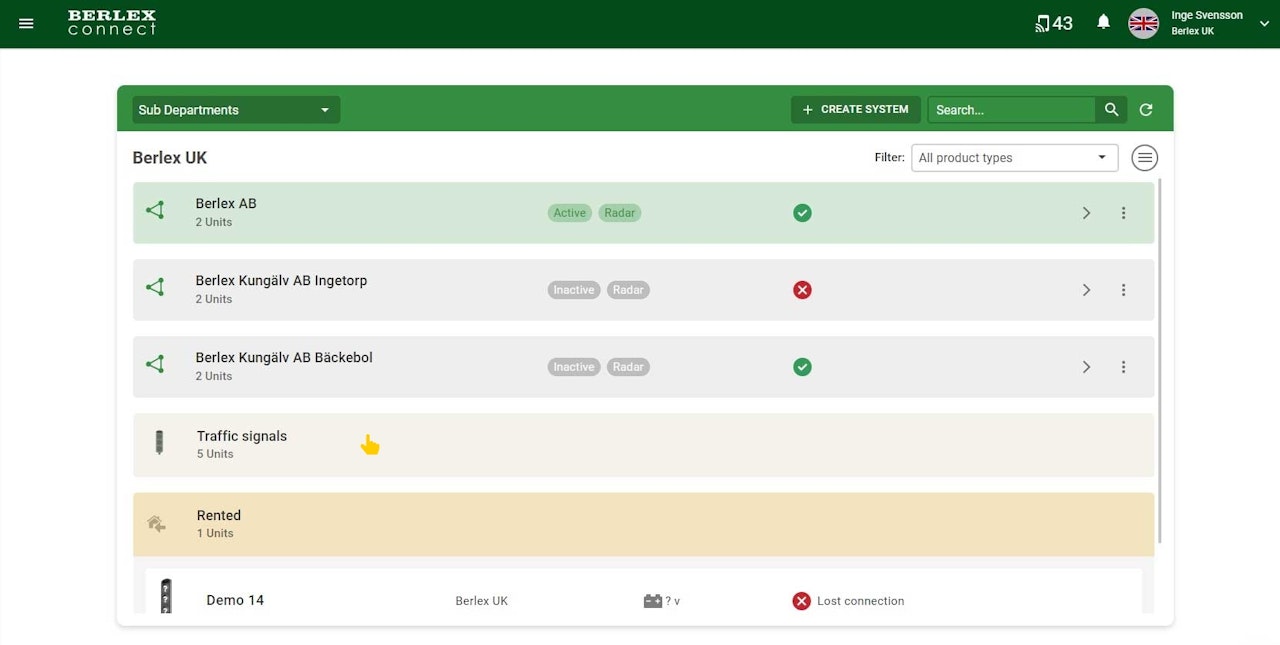
Task: Open the notifications bell
Action: point(1103,22)
